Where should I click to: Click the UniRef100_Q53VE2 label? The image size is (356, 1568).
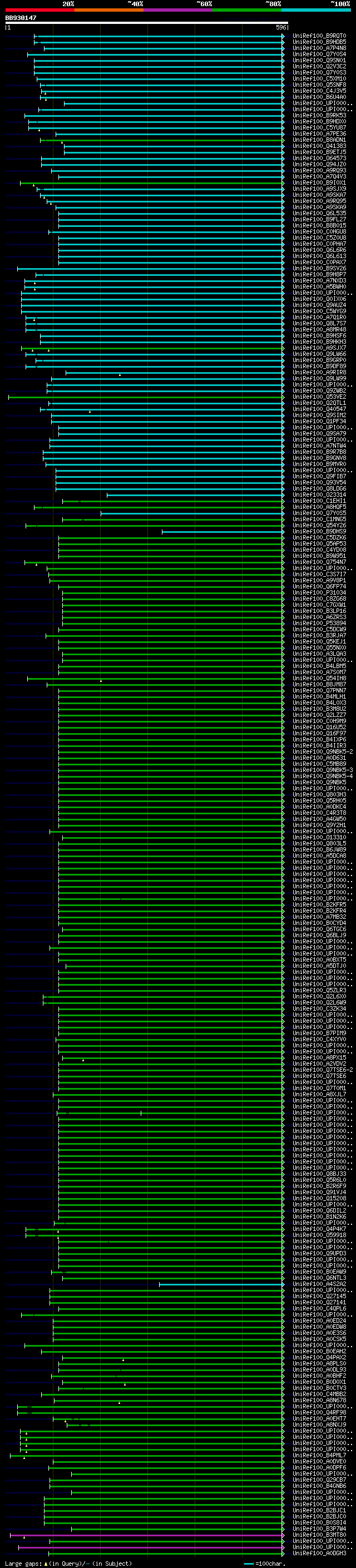pyautogui.click(x=319, y=397)
